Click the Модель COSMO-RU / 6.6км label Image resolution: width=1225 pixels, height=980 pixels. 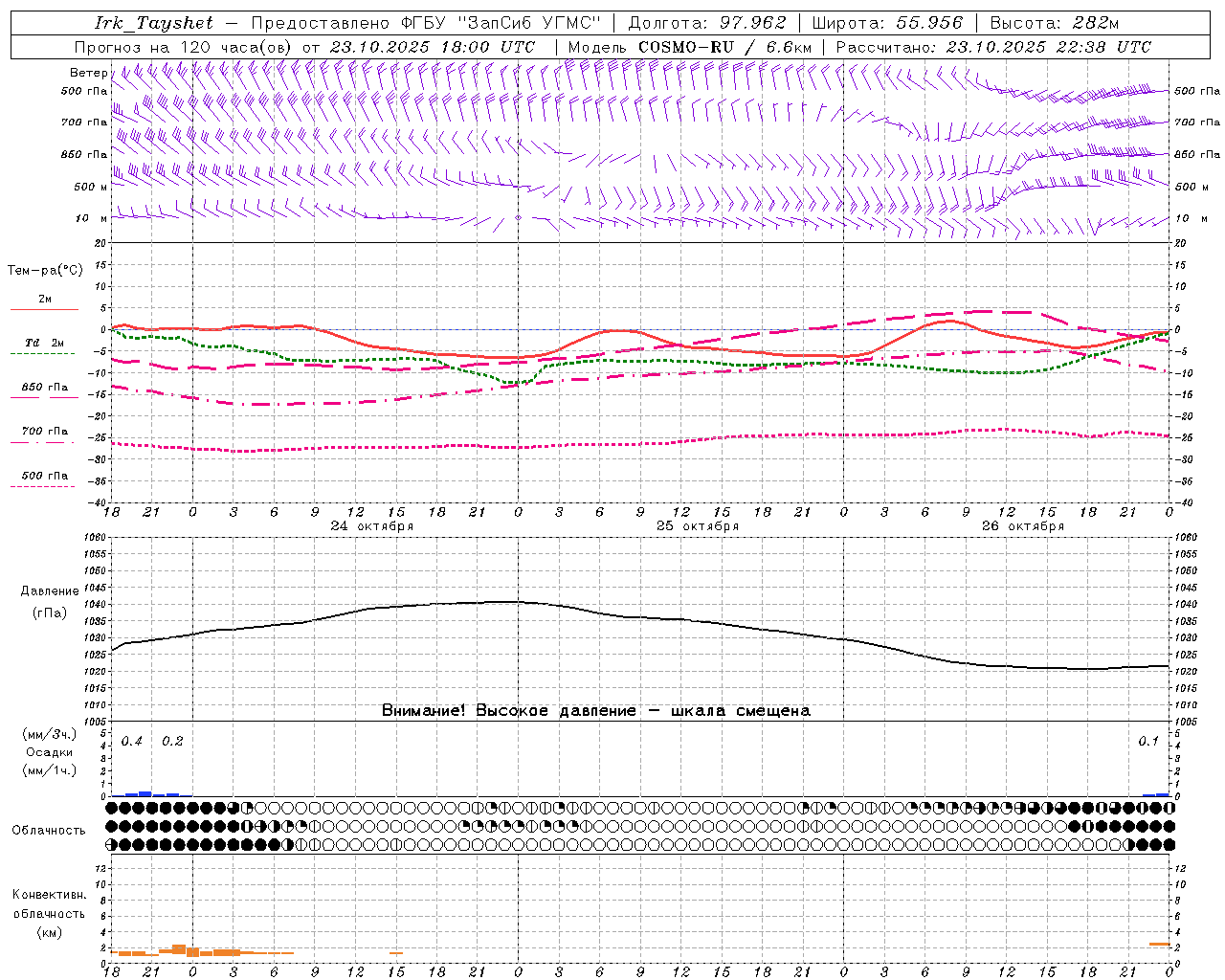click(x=690, y=47)
